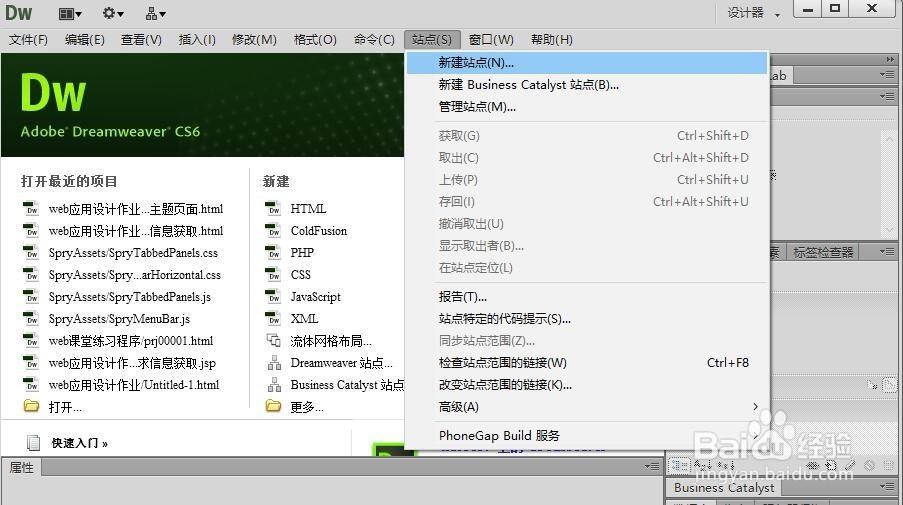Open recent file web课堂练习程序/prj00001.html
The height and width of the screenshot is (505, 903).
131,341
